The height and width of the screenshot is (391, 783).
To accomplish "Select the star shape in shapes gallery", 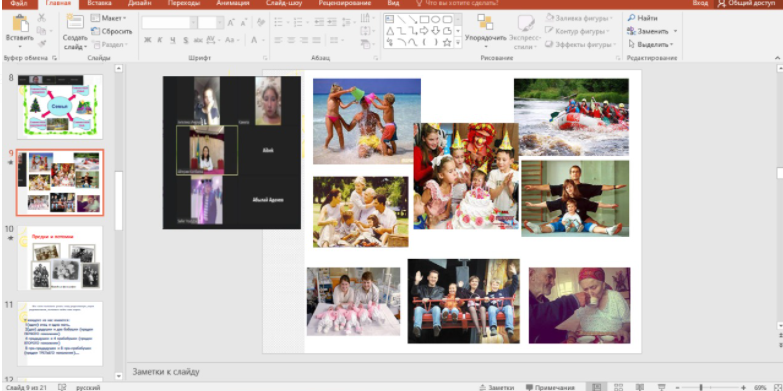I will [447, 43].
